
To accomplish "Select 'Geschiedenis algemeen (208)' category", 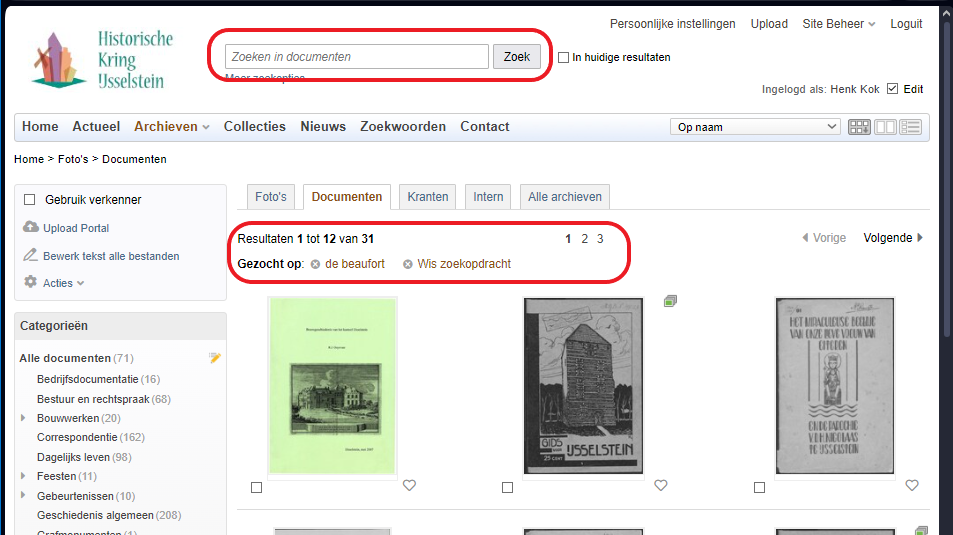I will click(x=109, y=515).
